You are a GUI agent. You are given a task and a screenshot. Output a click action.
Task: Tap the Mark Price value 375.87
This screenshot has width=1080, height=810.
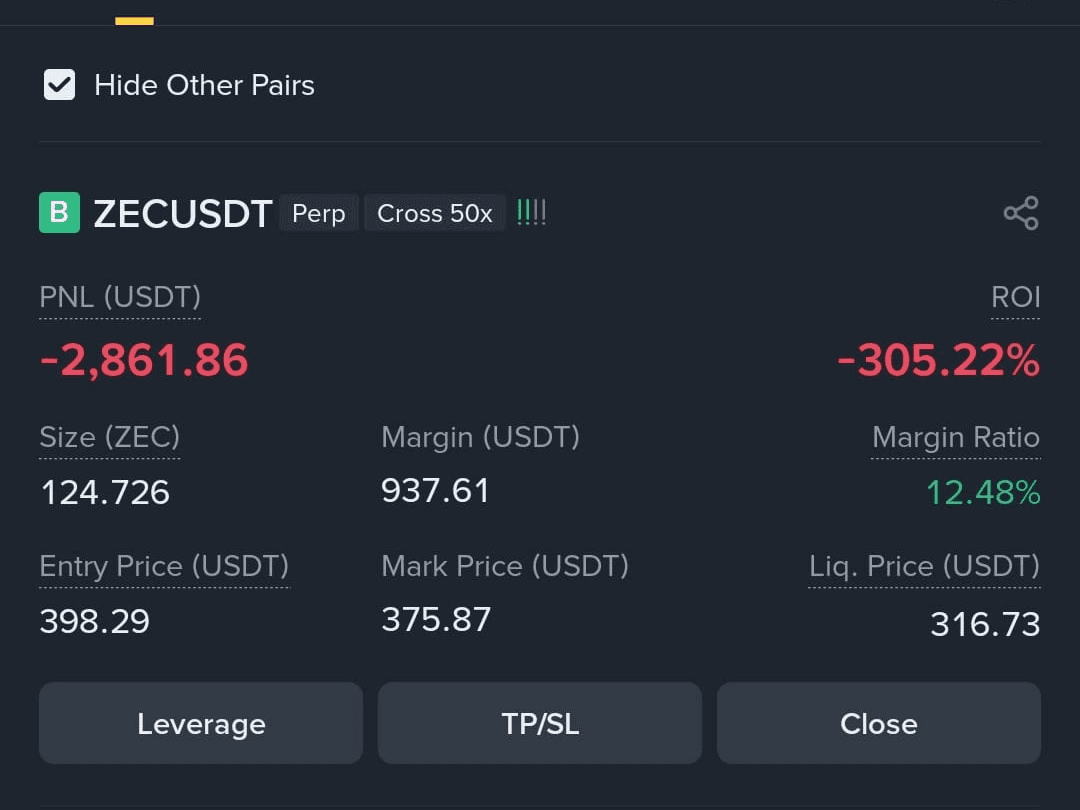coord(436,619)
